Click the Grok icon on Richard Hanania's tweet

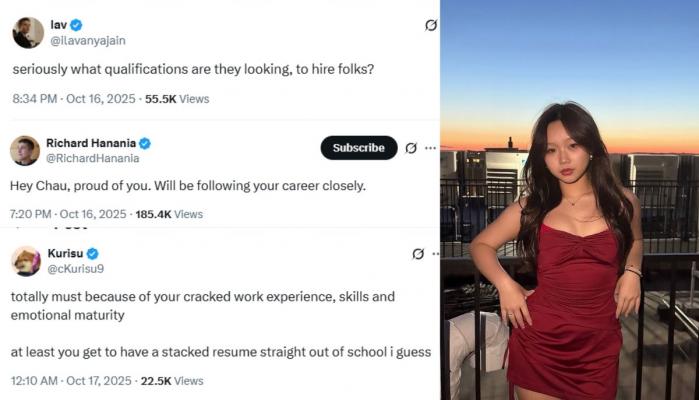[411, 148]
